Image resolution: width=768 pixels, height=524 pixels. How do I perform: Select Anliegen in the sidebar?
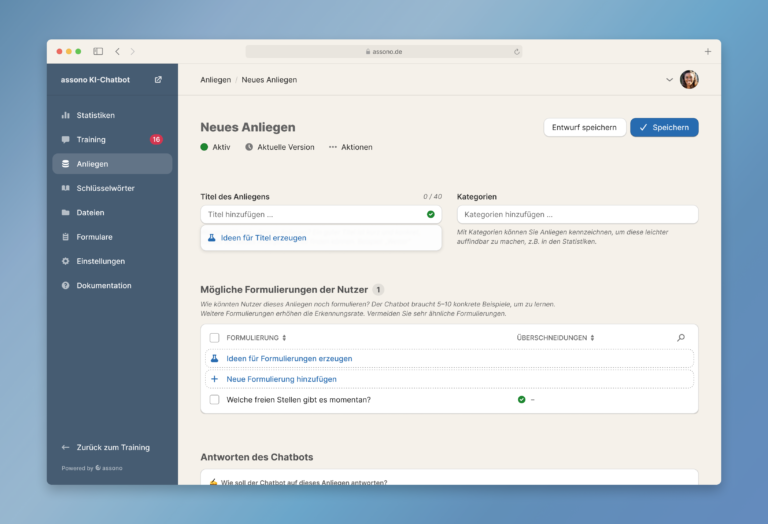[112, 164]
